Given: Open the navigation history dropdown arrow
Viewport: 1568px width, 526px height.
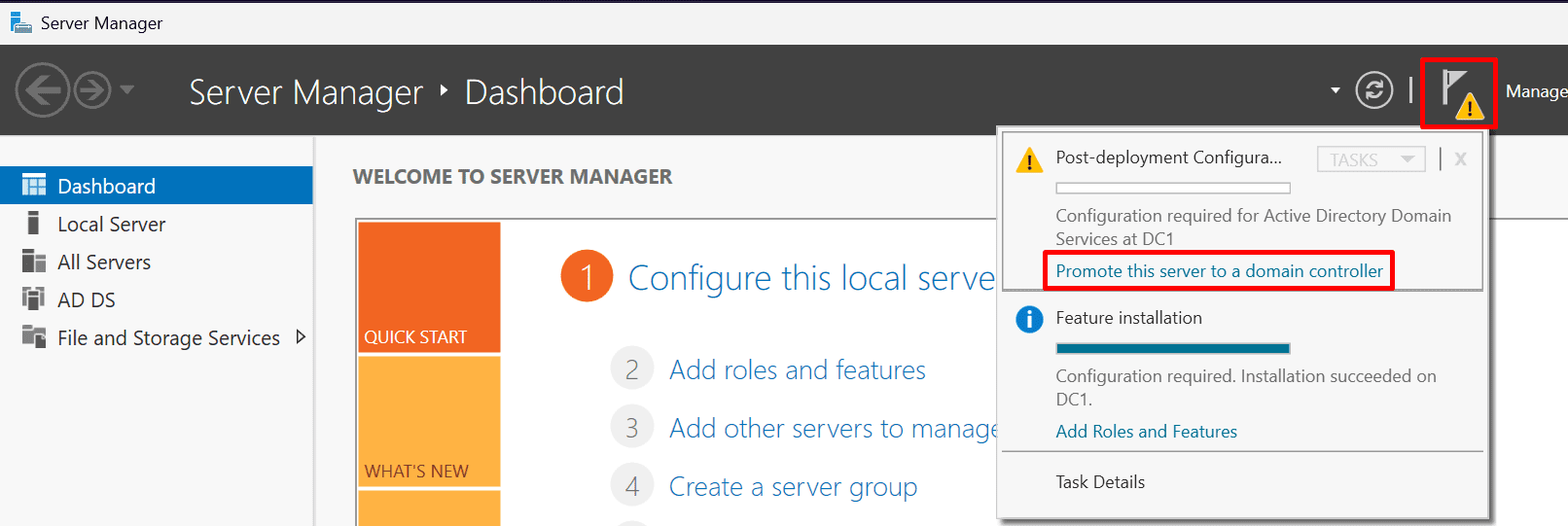Looking at the screenshot, I should (127, 90).
